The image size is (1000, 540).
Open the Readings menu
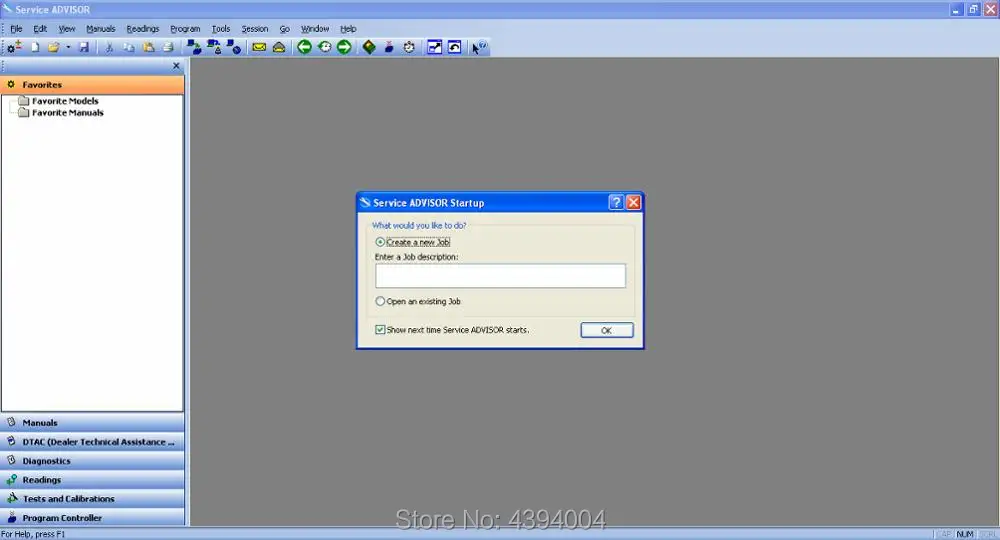tap(143, 29)
